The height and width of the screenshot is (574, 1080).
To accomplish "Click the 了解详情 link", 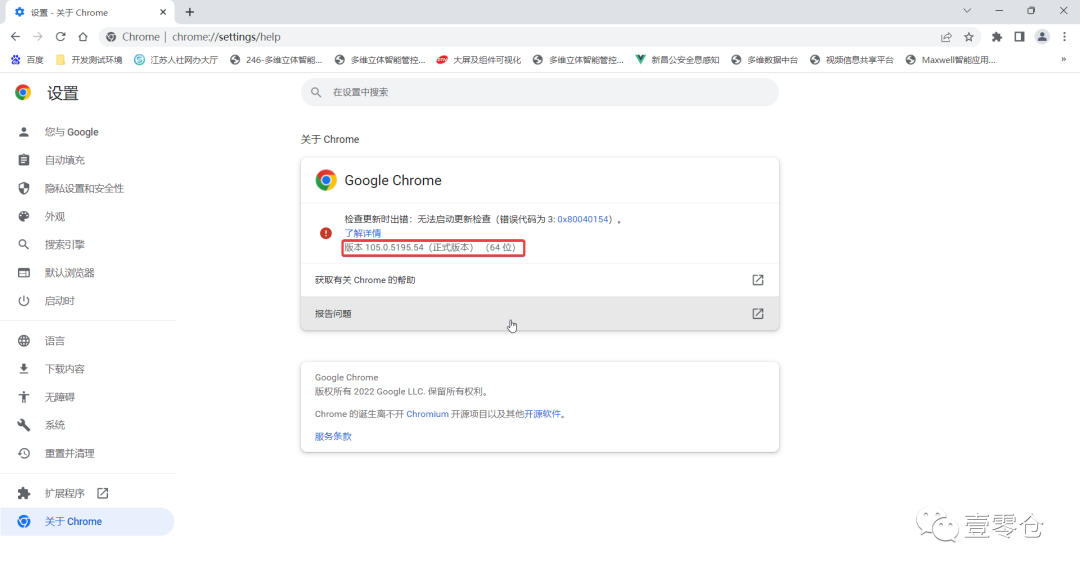I will coord(362,233).
